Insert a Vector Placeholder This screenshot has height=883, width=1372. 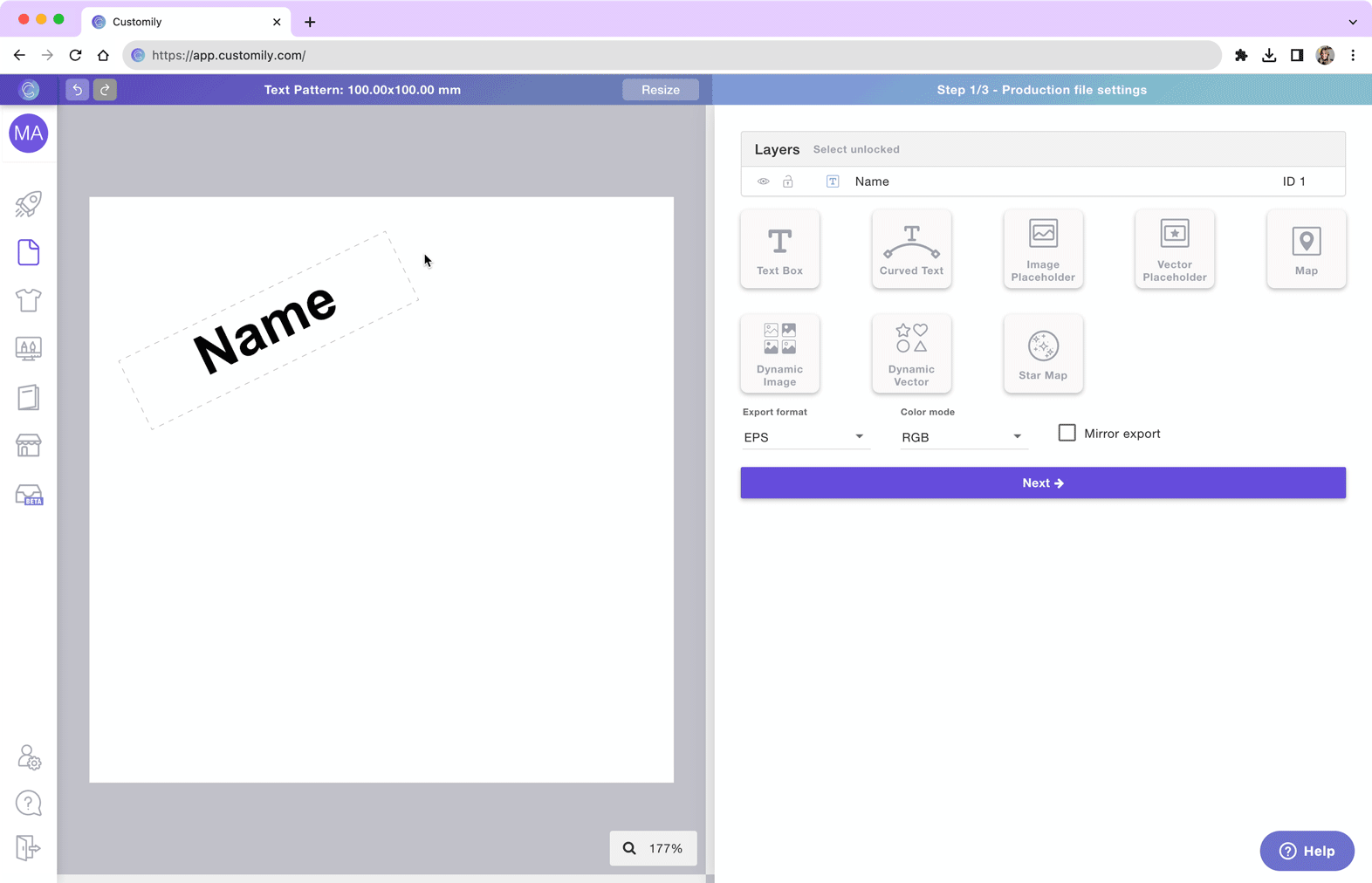click(x=1174, y=250)
